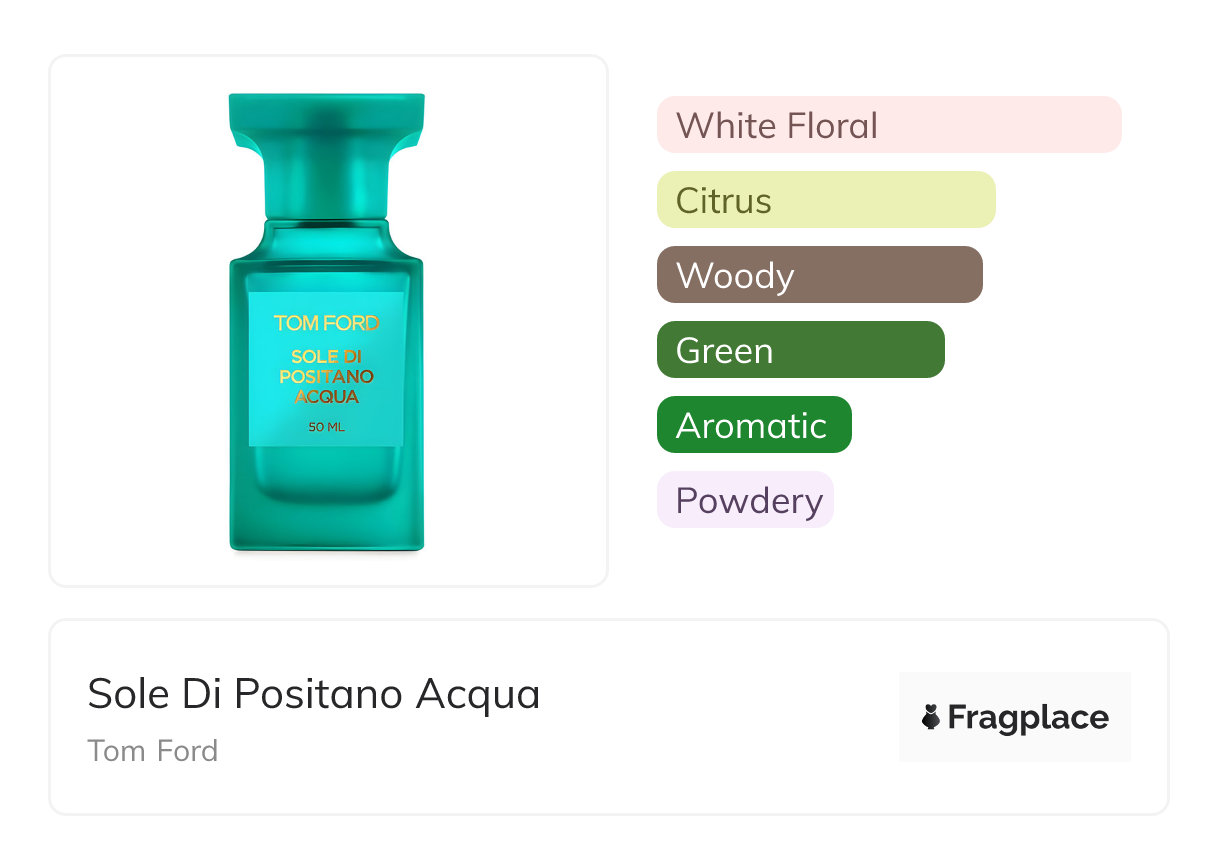Open the Tom Ford perfume bottle image
This screenshot has width=1218, height=864.
(327, 320)
